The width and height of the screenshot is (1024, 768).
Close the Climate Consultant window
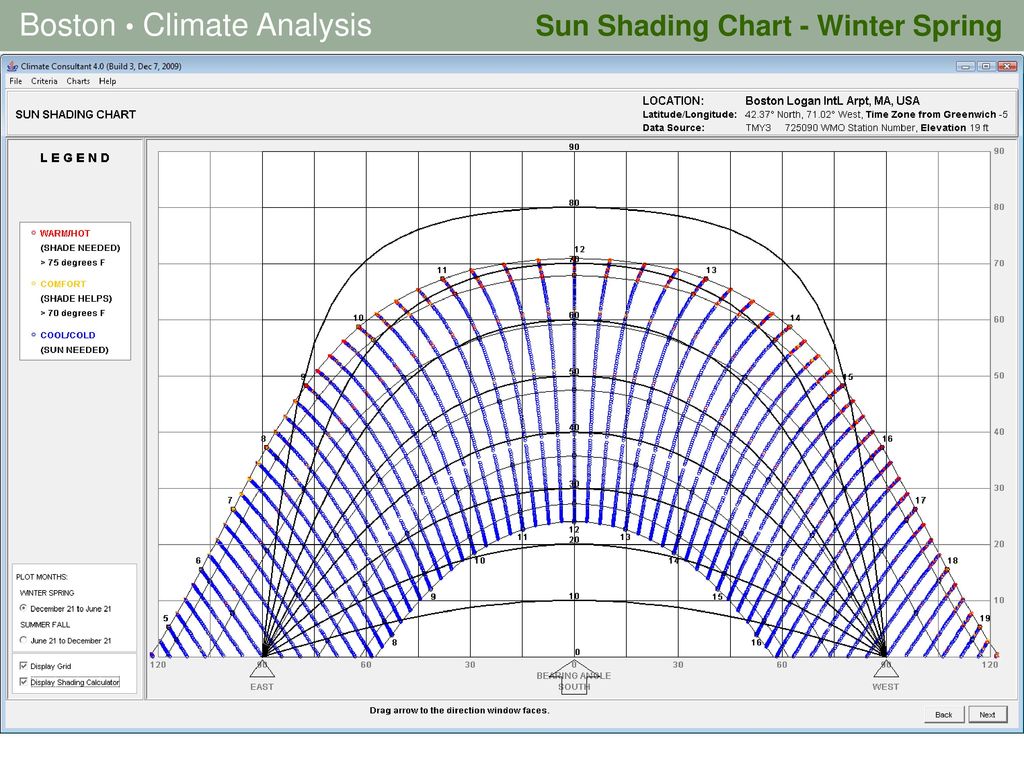pos(1007,66)
